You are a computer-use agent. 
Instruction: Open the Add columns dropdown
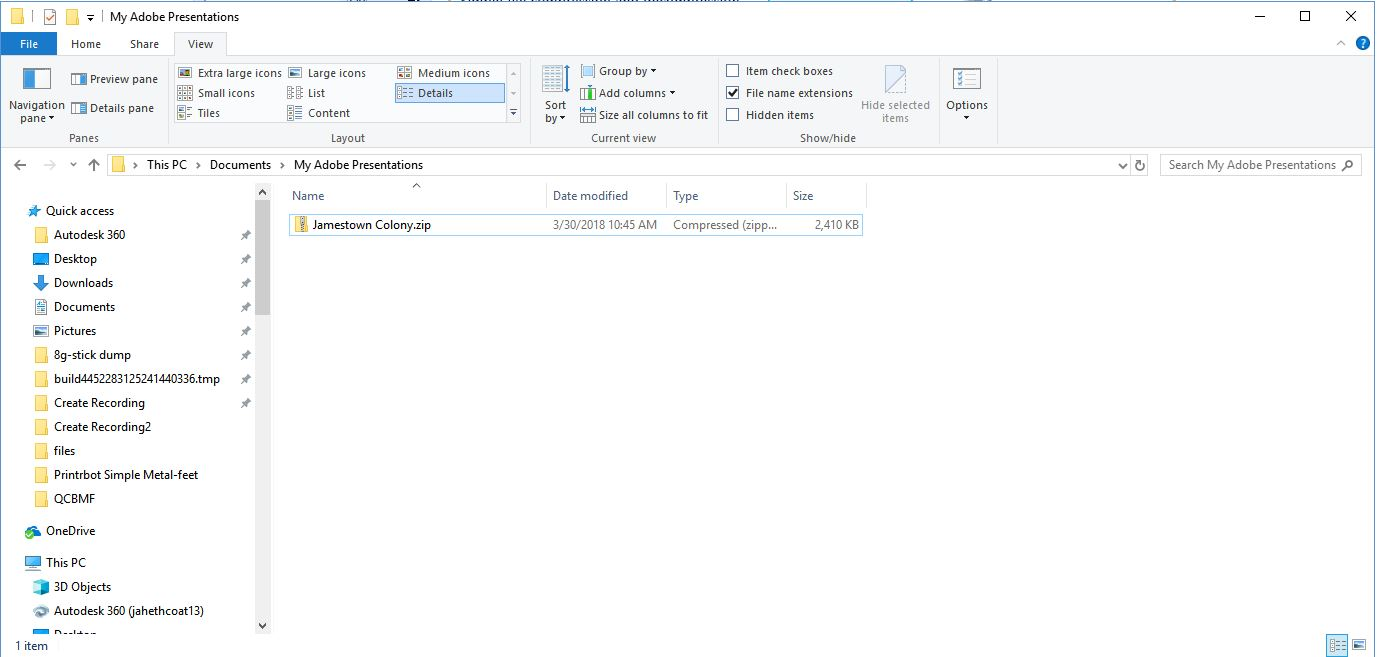pos(627,93)
